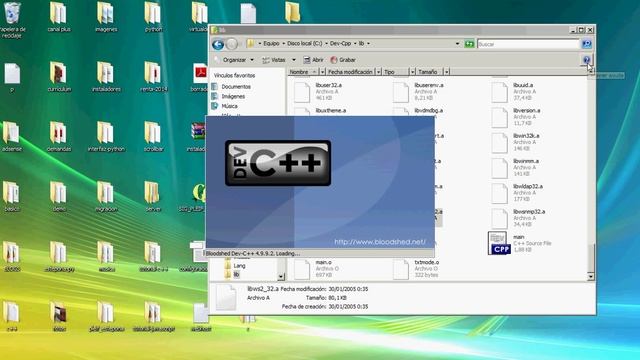Screen dimensions: 640x360
Task: Select the libwsnmp32.a file
Action: (518, 218)
